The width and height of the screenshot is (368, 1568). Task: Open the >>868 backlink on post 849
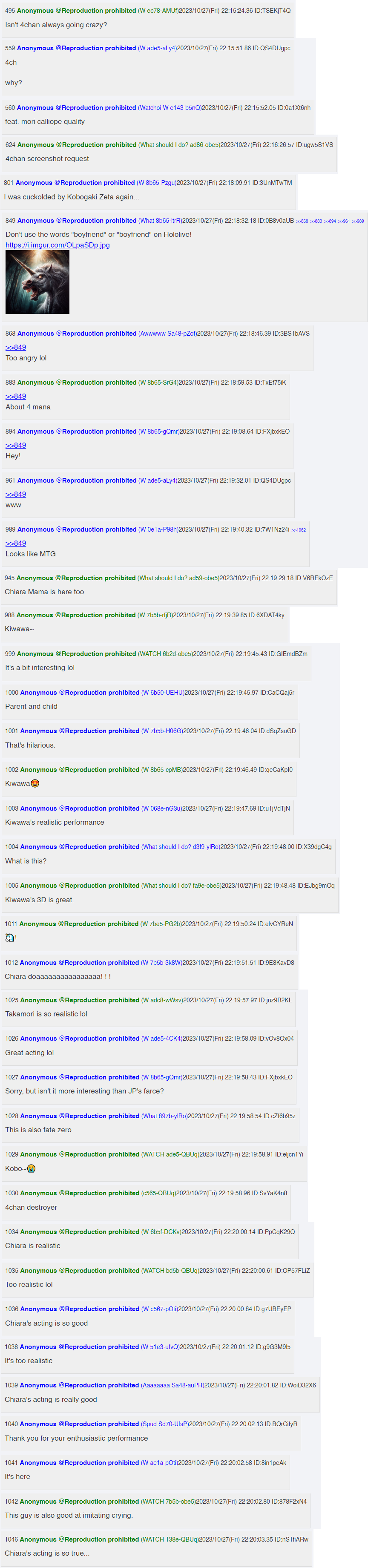click(x=302, y=222)
